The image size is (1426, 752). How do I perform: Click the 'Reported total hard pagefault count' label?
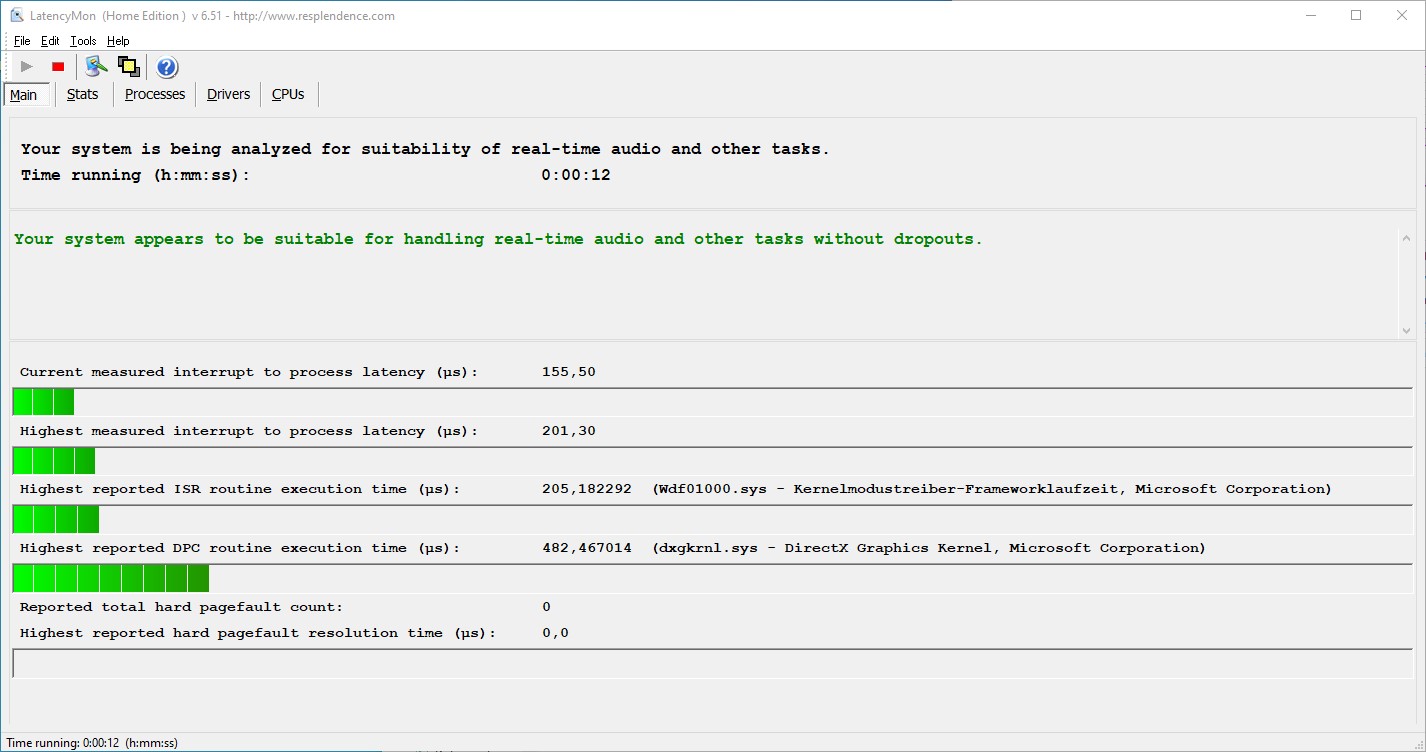[x=181, y=607]
